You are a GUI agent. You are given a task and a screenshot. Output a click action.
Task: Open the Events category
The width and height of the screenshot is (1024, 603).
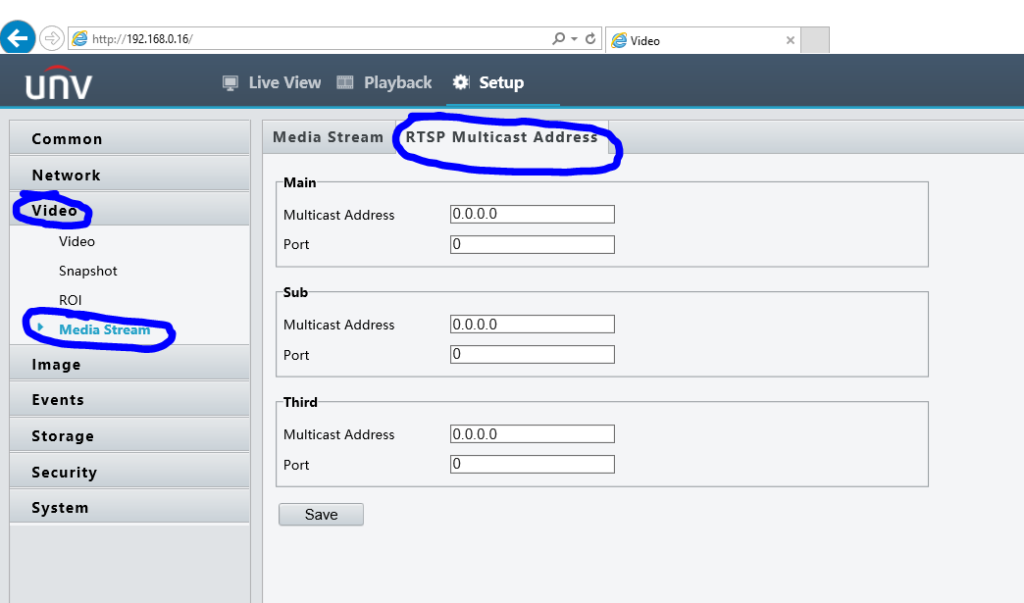[x=57, y=399]
